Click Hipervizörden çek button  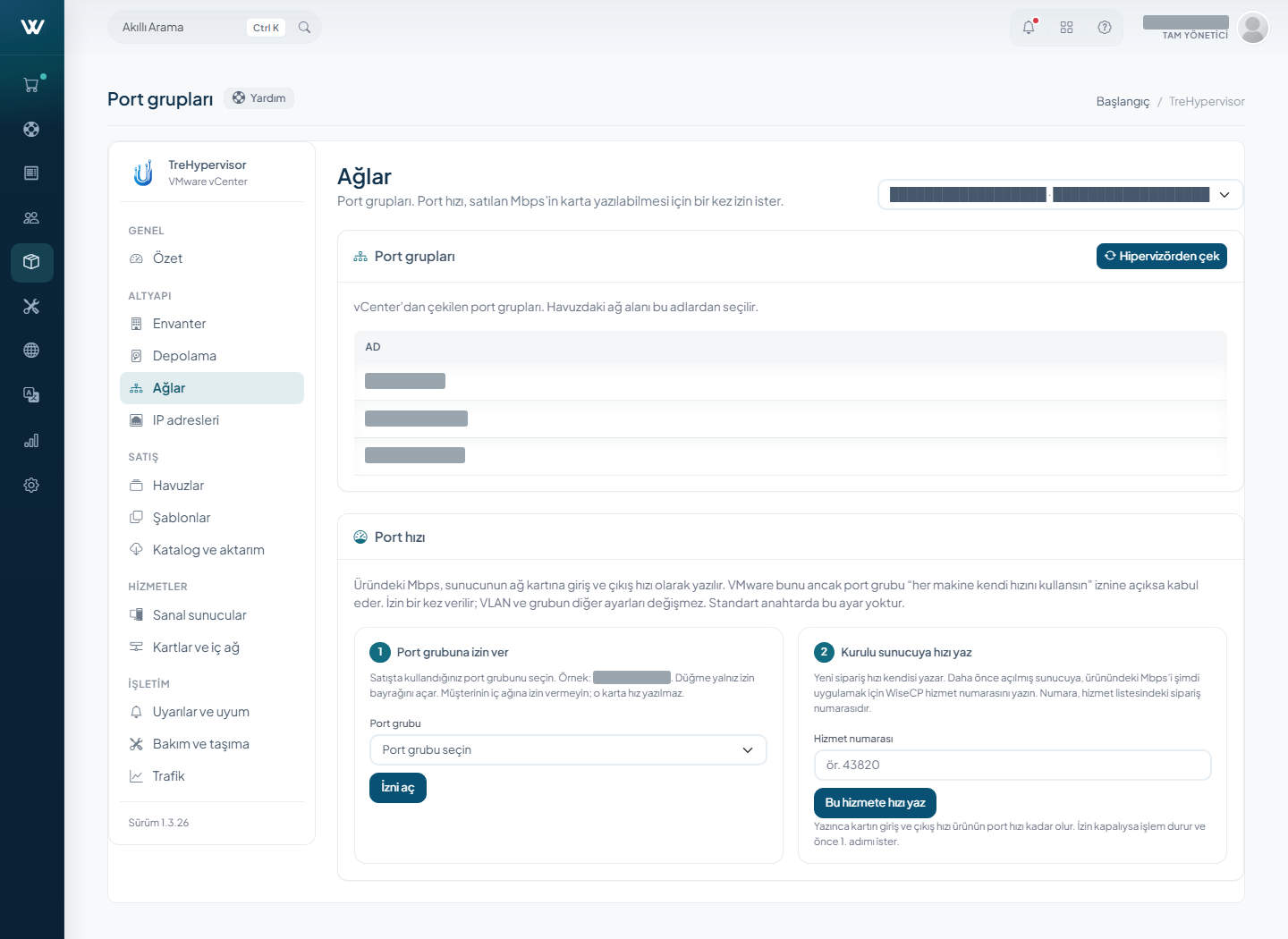(x=1161, y=256)
